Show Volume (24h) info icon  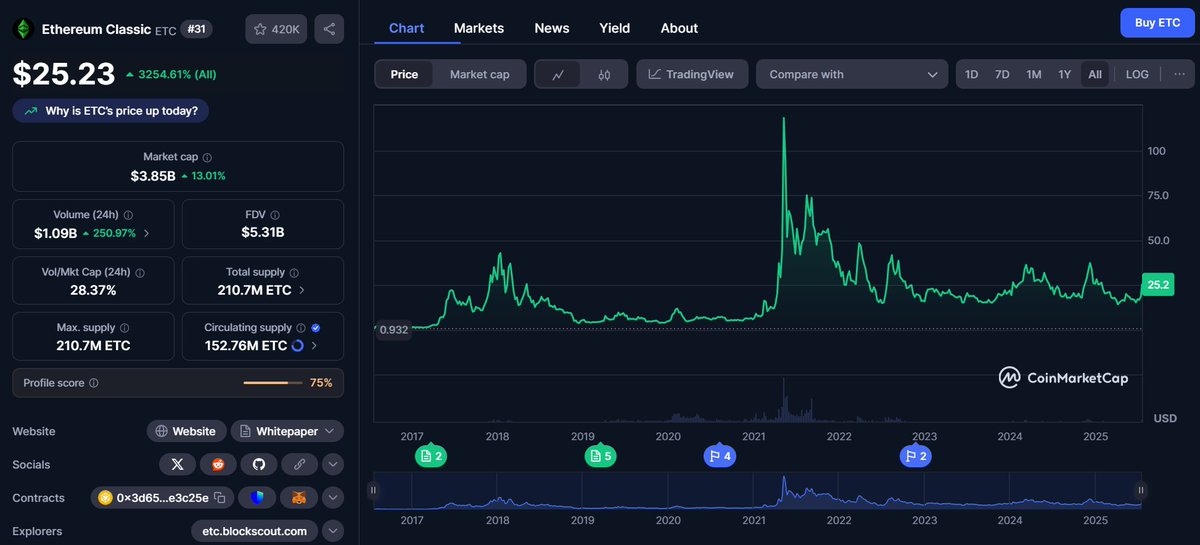[128, 215]
